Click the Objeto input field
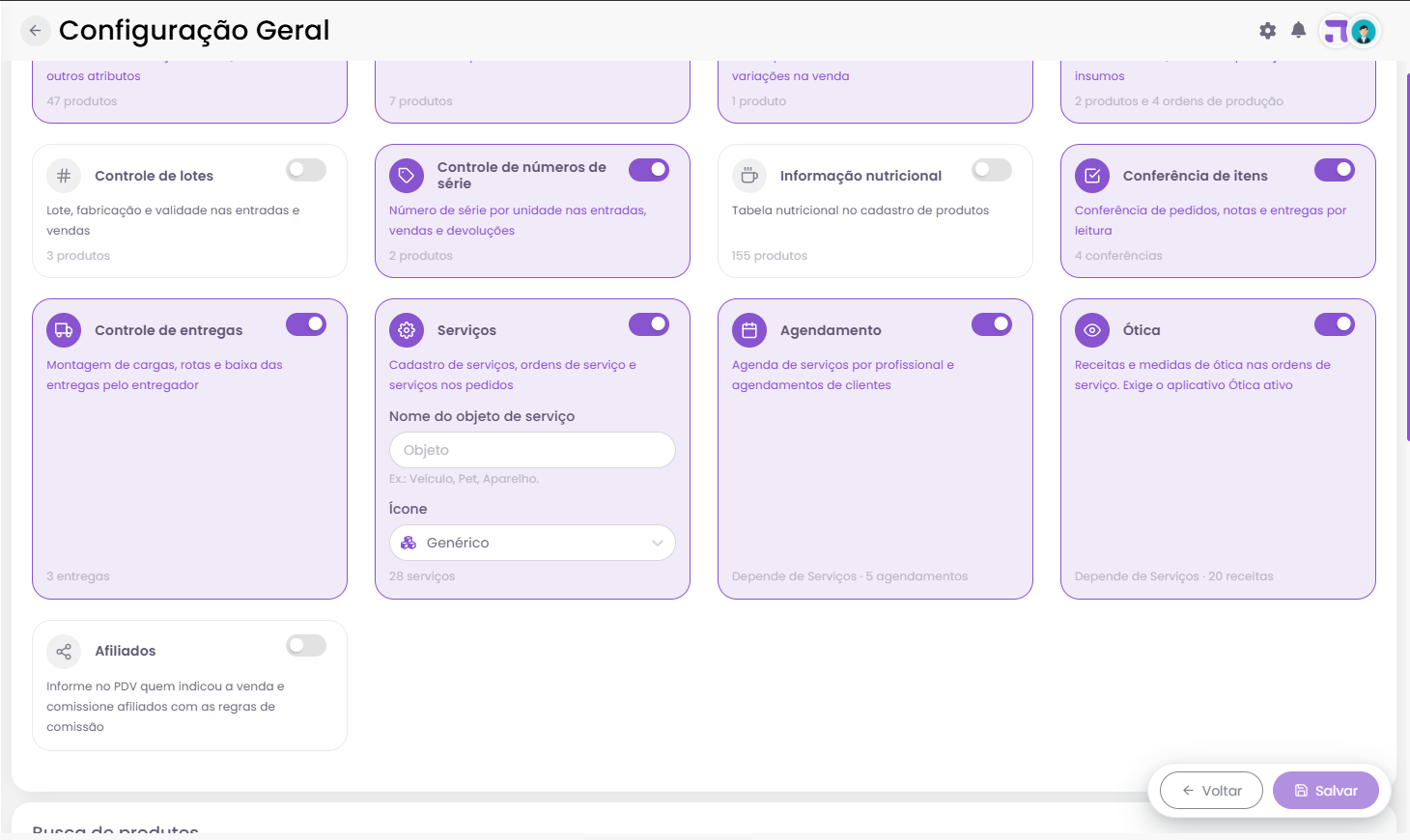This screenshot has height=840, width=1410. [x=532, y=450]
